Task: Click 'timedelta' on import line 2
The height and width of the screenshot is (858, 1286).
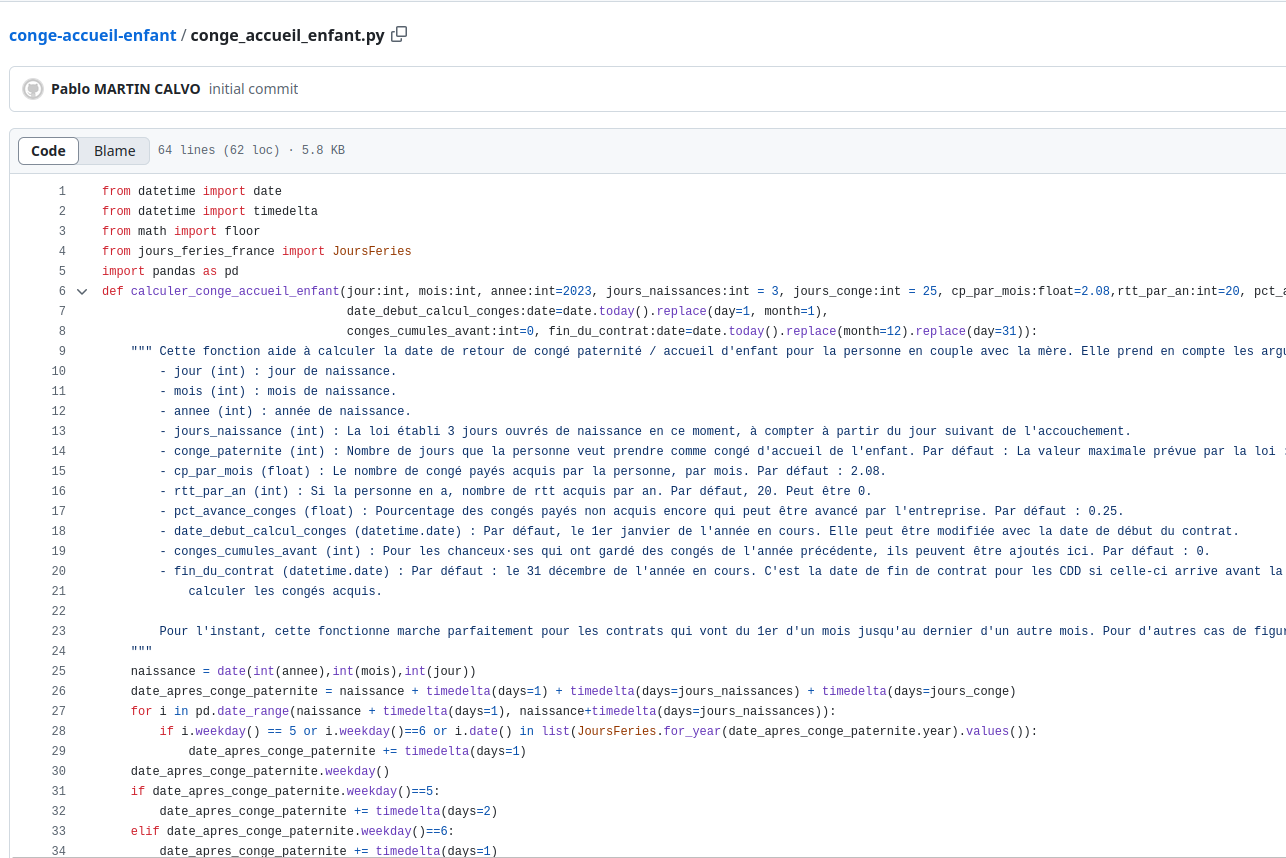Action: point(286,211)
